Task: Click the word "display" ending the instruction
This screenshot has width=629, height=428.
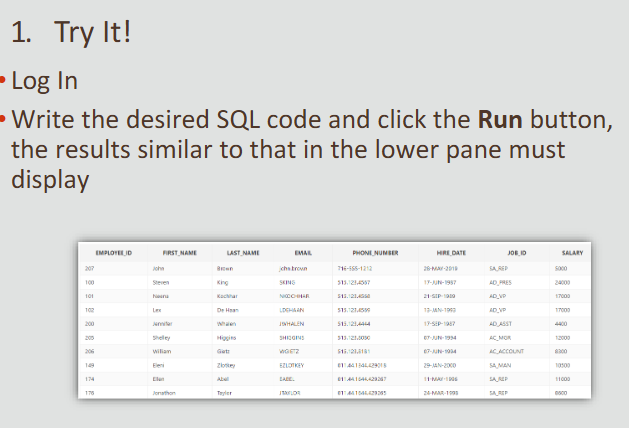Action: pos(50,180)
